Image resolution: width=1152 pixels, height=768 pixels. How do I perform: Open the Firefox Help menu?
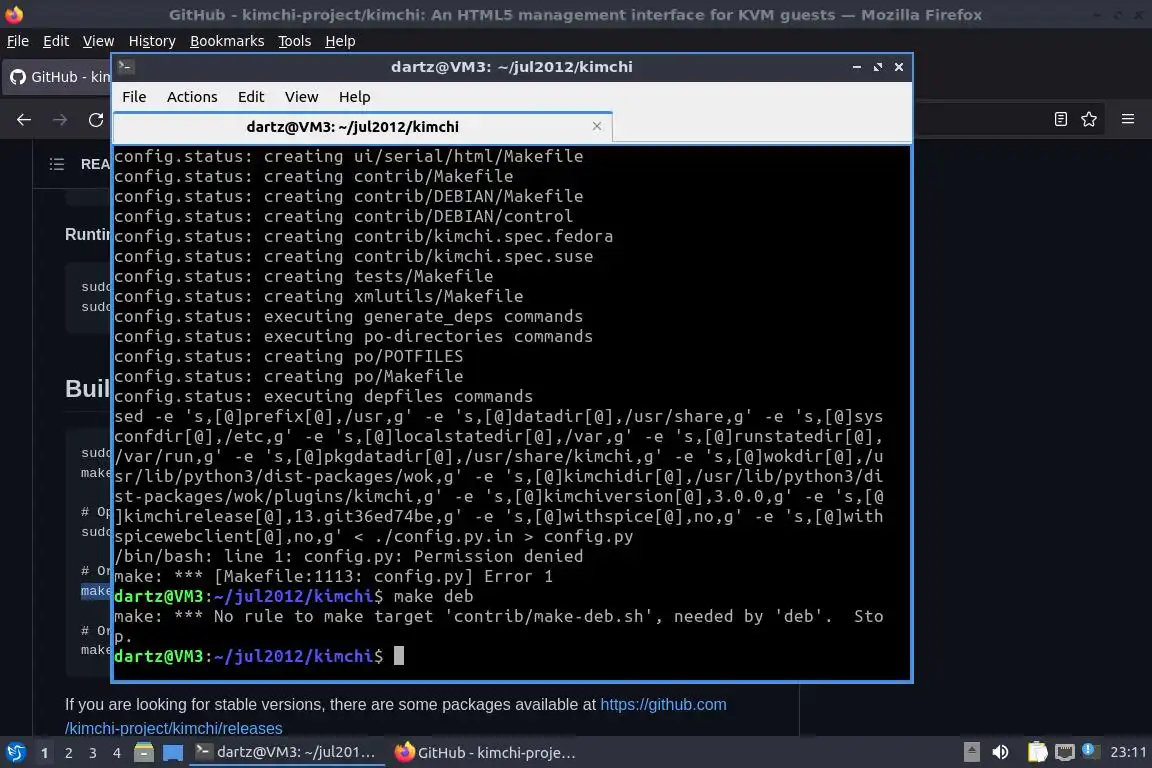click(x=340, y=41)
